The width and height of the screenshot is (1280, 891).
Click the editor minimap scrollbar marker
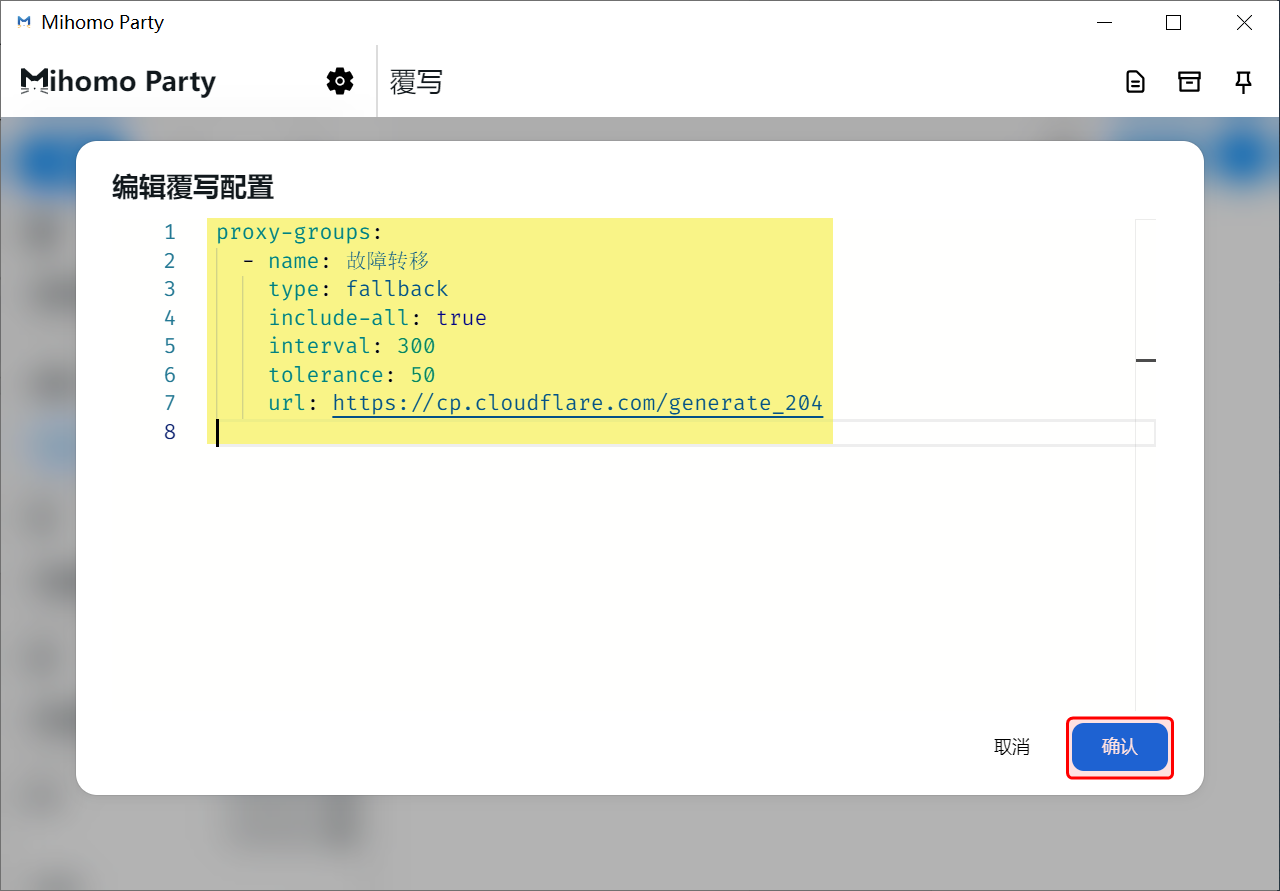tap(1146, 360)
